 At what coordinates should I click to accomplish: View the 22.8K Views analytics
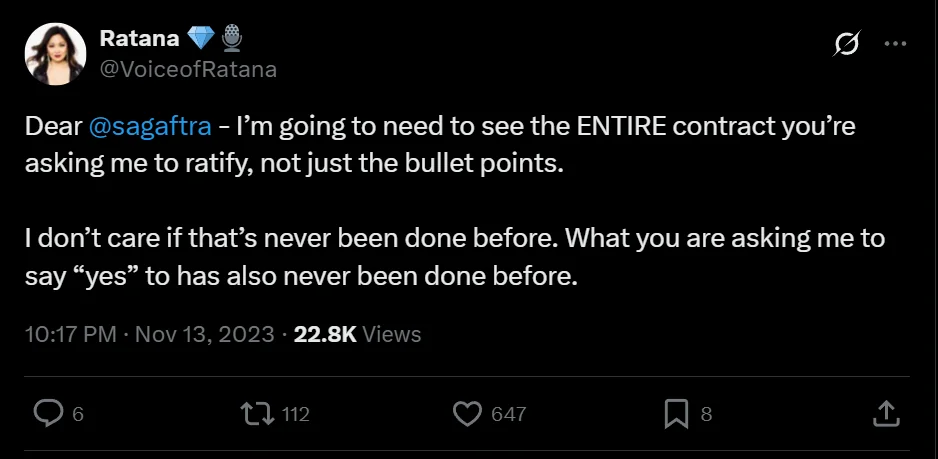pyautogui.click(x=357, y=334)
